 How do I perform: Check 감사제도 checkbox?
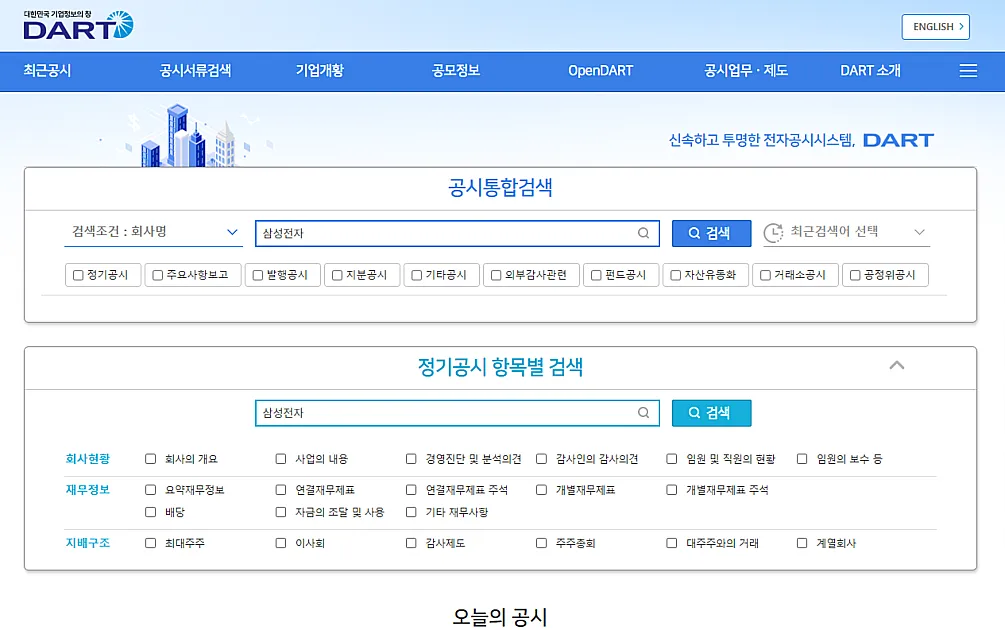click(411, 543)
